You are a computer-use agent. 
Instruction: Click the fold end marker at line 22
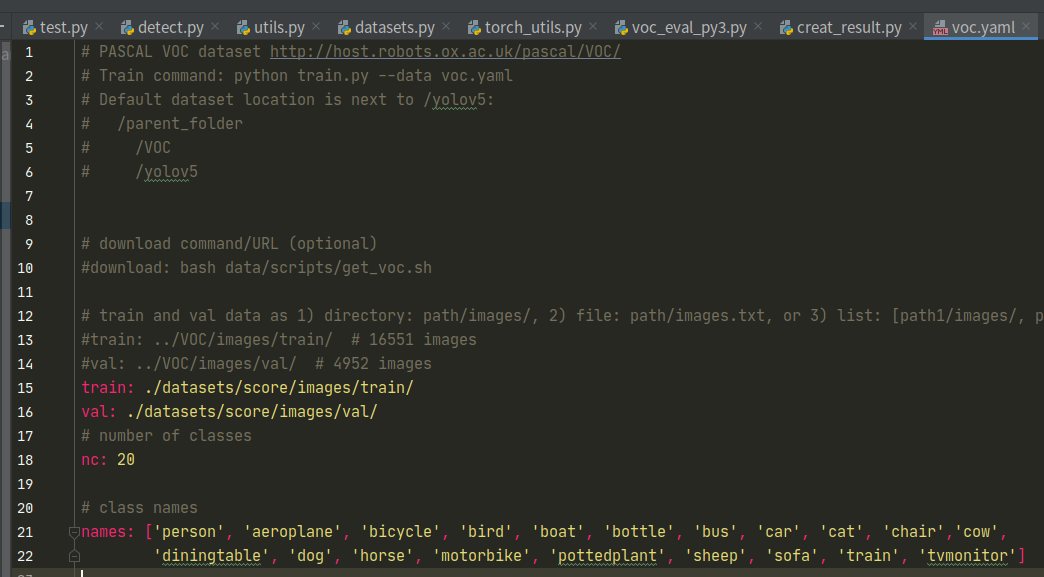75,556
